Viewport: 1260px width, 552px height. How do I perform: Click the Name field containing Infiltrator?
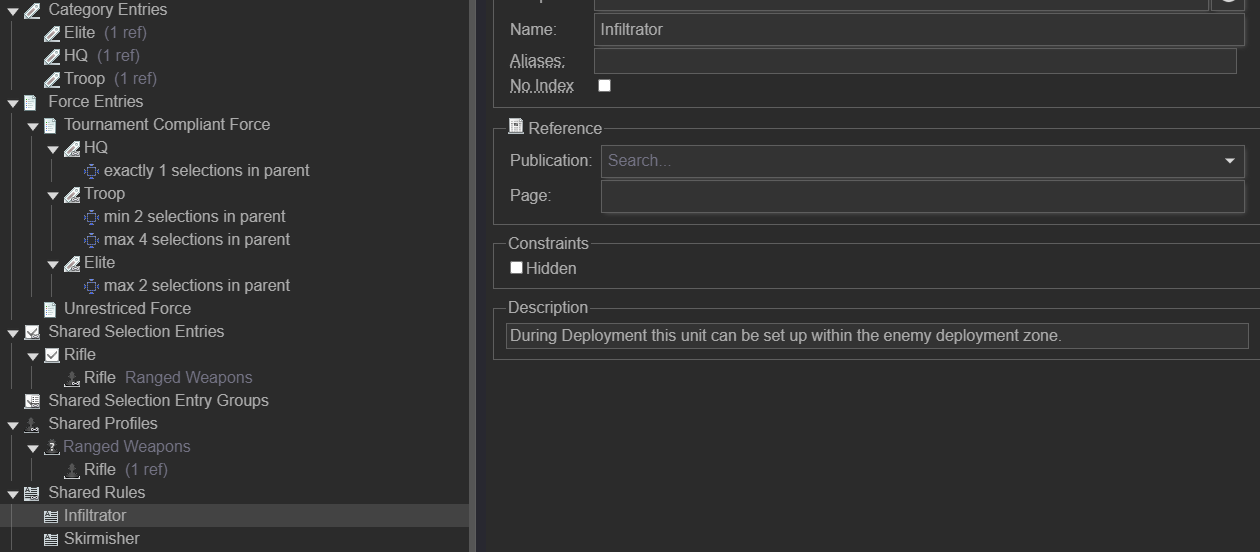click(919, 30)
